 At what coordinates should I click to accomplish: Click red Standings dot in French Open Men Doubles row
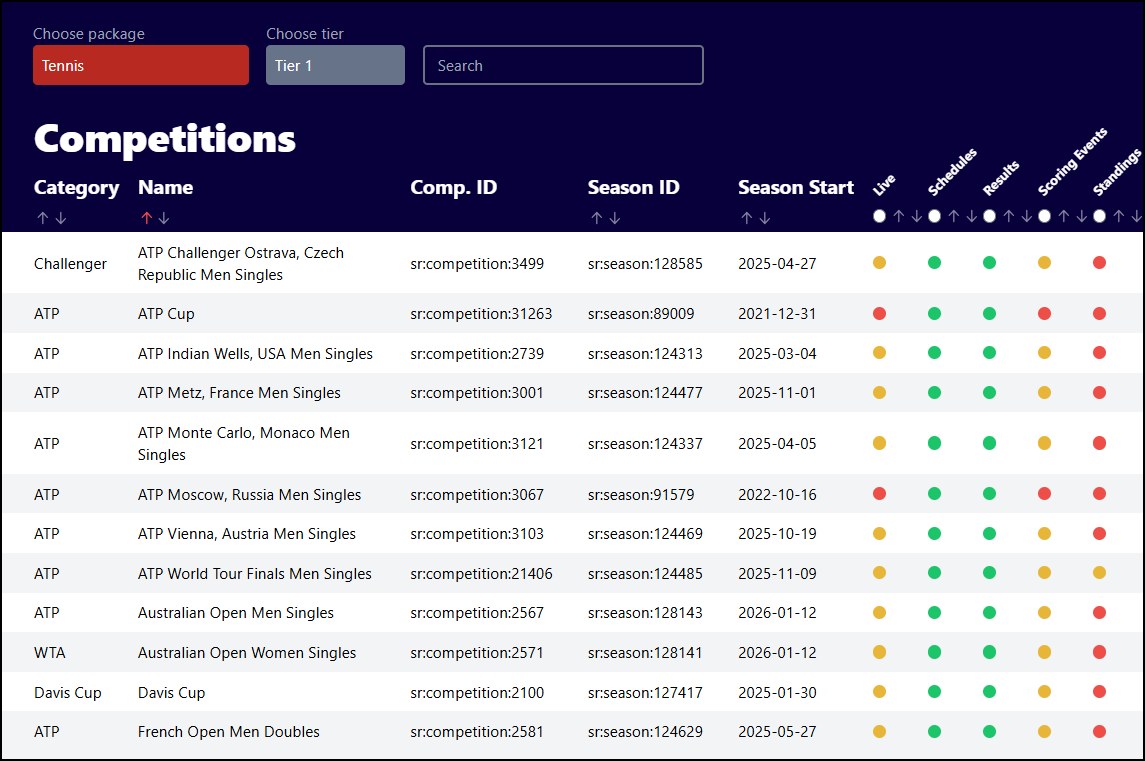(x=1099, y=731)
